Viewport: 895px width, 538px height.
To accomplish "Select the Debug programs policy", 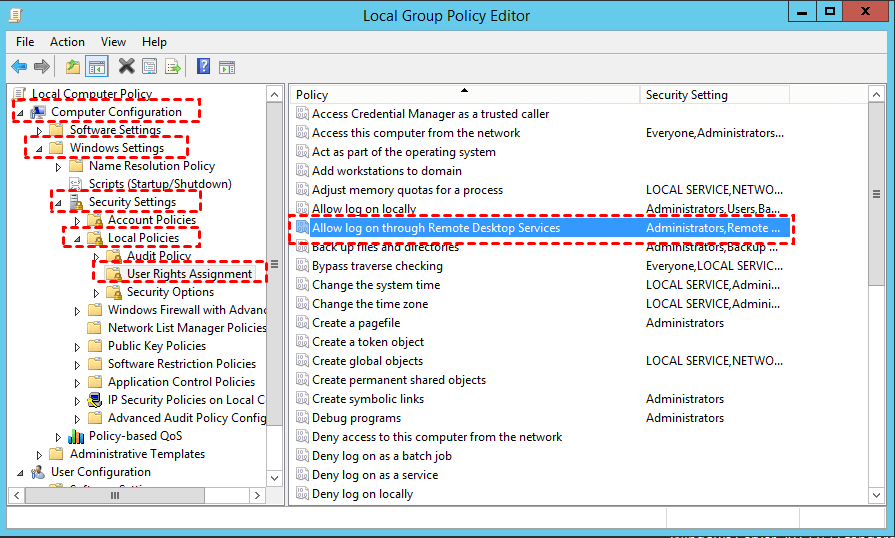I will 356,418.
